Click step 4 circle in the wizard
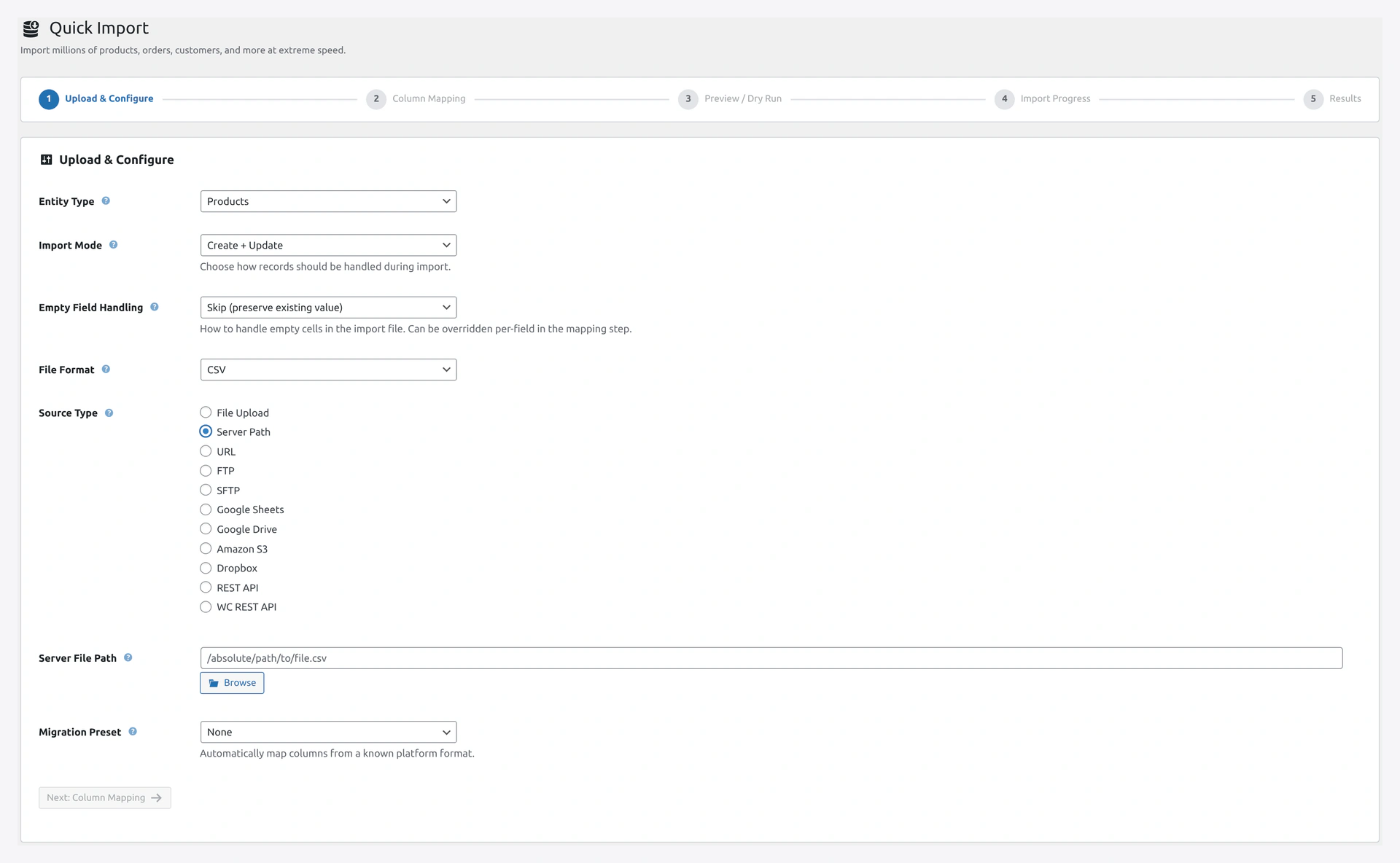The image size is (1400, 863). tap(1004, 99)
